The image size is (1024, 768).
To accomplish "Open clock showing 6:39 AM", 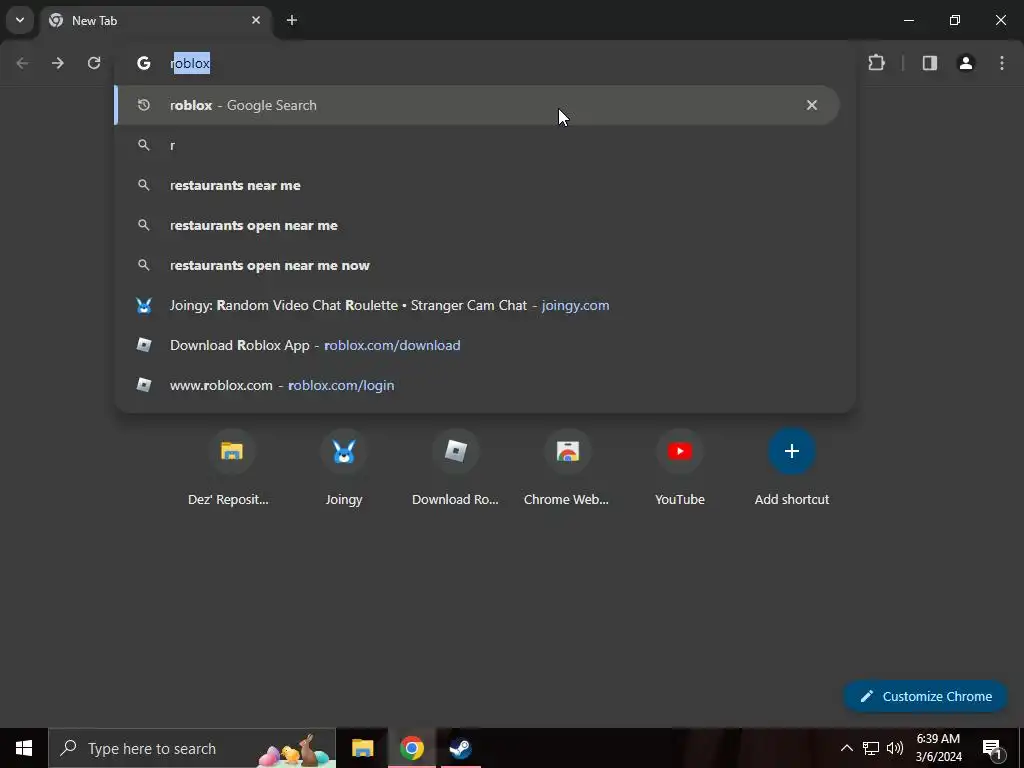I will [938, 748].
